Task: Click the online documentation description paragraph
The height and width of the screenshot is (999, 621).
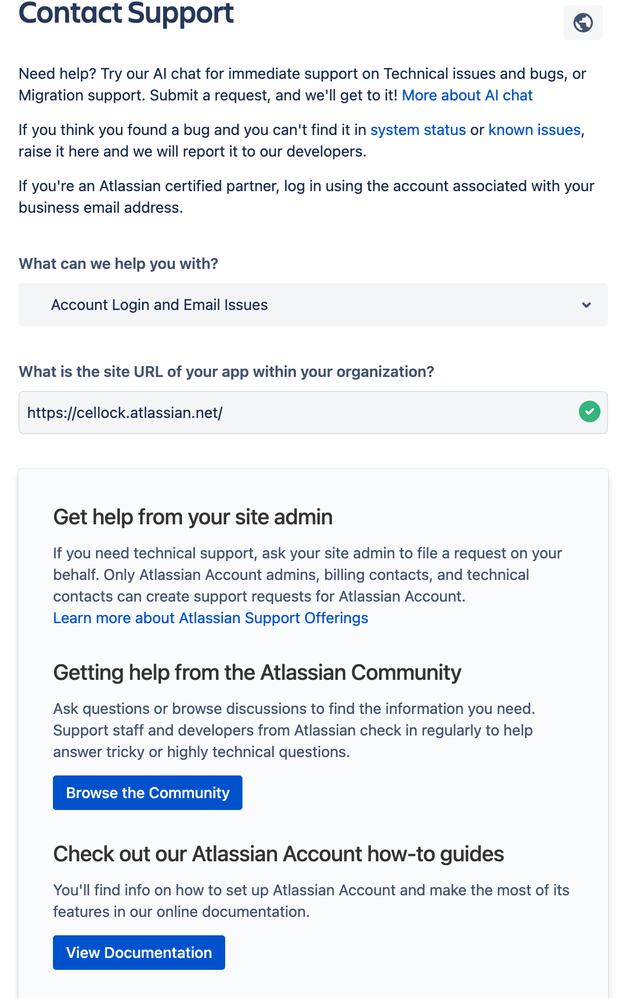Action: click(x=311, y=901)
